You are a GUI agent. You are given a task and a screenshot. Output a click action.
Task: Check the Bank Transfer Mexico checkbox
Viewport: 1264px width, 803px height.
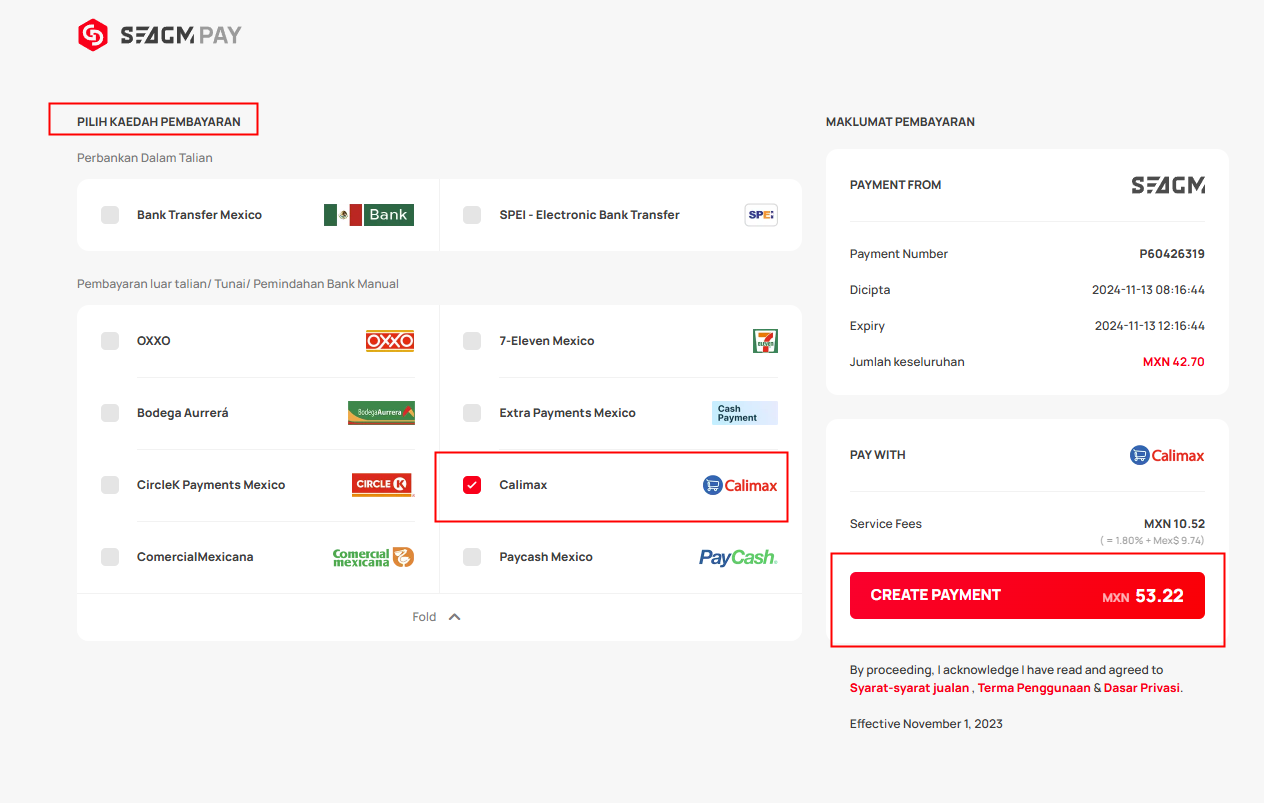pos(110,215)
